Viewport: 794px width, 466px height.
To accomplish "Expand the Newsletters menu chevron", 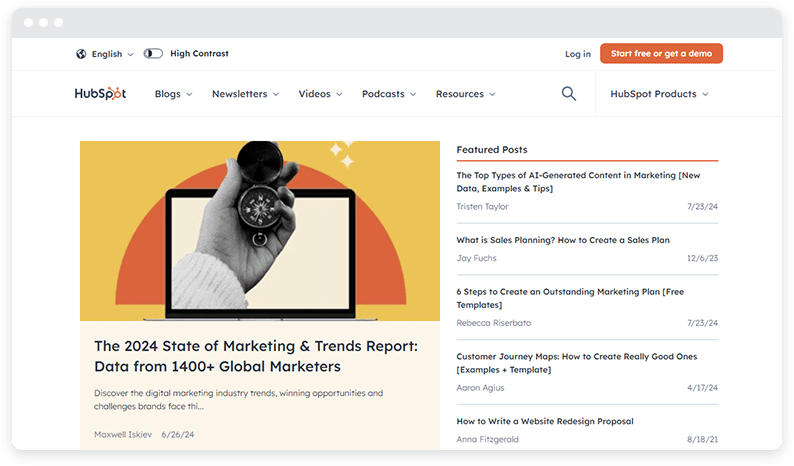I will pos(276,94).
